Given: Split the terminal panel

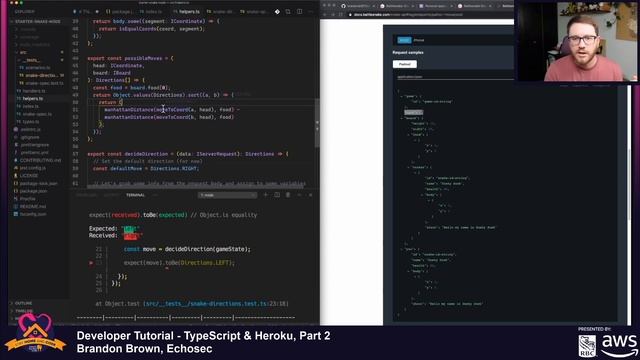Looking at the screenshot, I should [x=277, y=195].
